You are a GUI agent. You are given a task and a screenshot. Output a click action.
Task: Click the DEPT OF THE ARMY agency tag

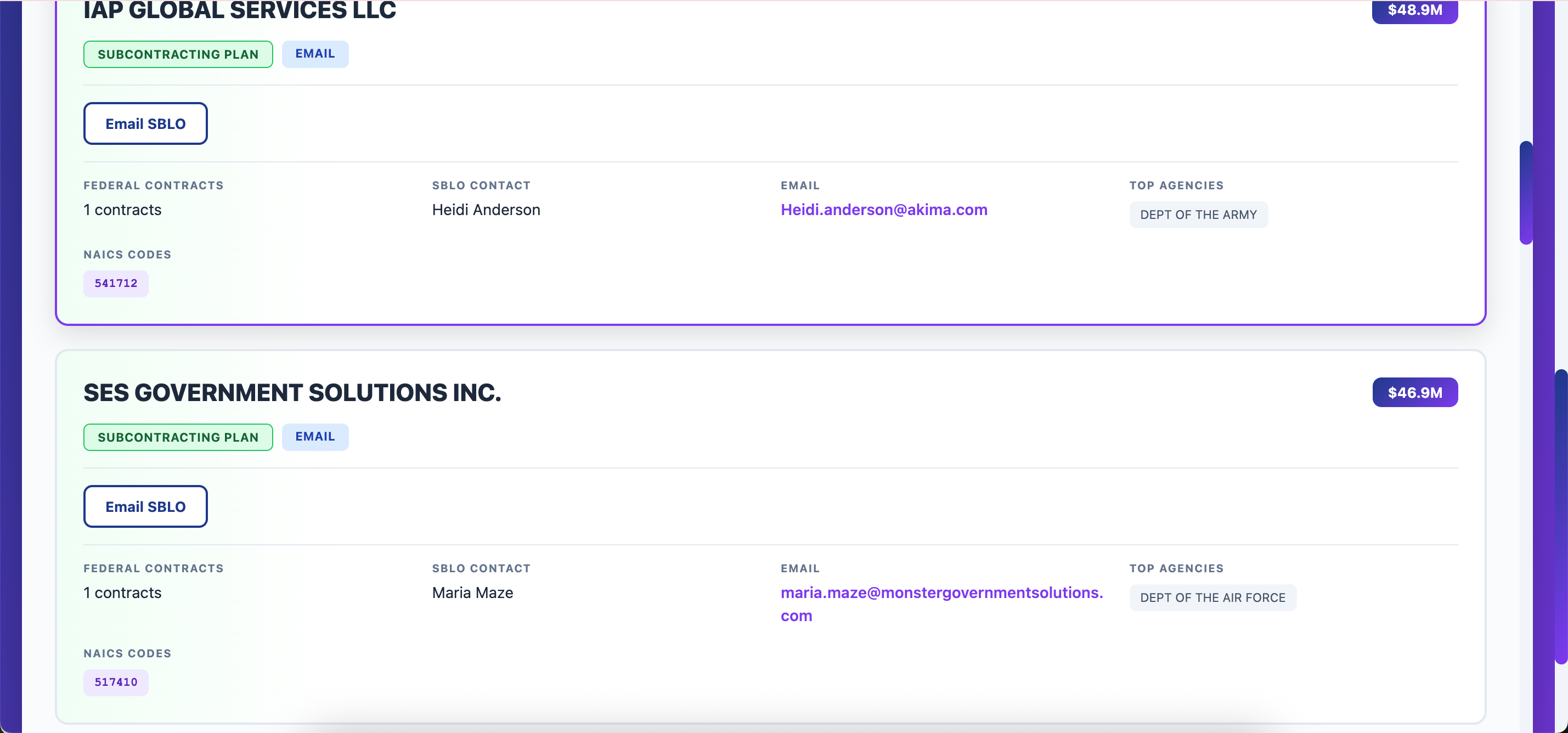tap(1198, 215)
